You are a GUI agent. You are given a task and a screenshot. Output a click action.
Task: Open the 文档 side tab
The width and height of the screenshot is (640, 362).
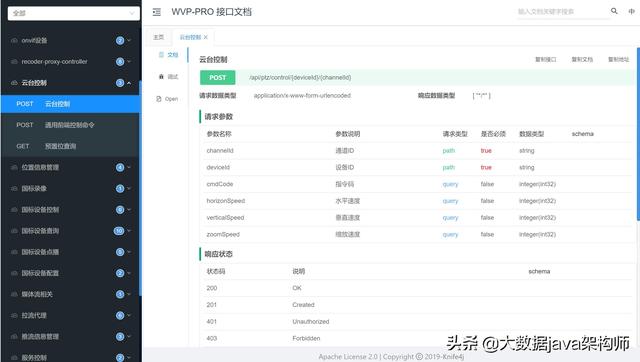point(168,55)
